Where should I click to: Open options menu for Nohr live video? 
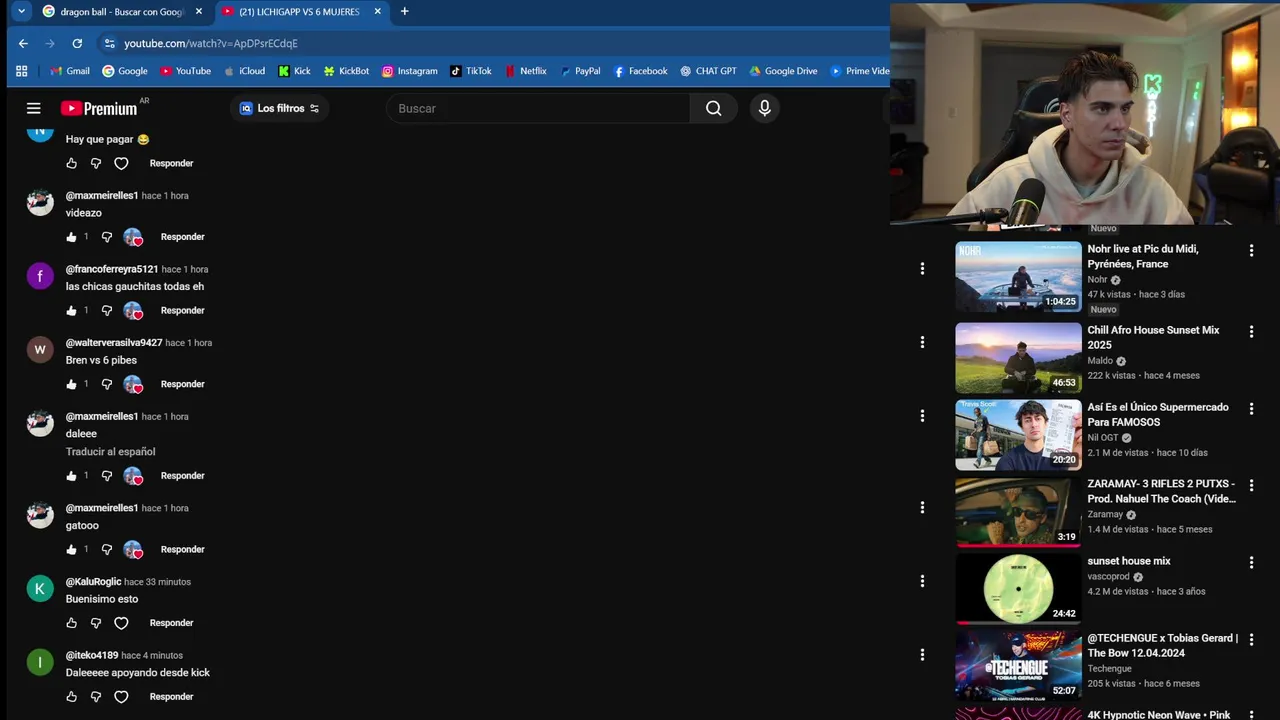[x=1251, y=251]
